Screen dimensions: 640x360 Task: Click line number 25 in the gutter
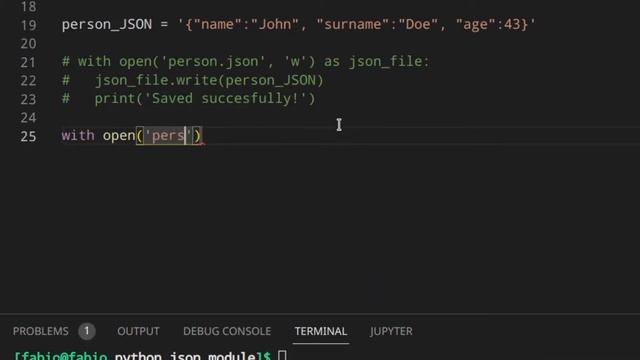tap(28, 136)
